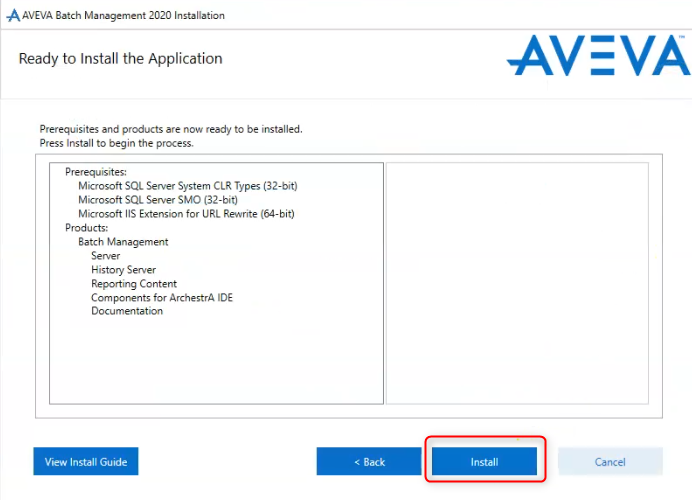
Task: Click 'Press Install to begin the process.' text
Action: click(117, 143)
